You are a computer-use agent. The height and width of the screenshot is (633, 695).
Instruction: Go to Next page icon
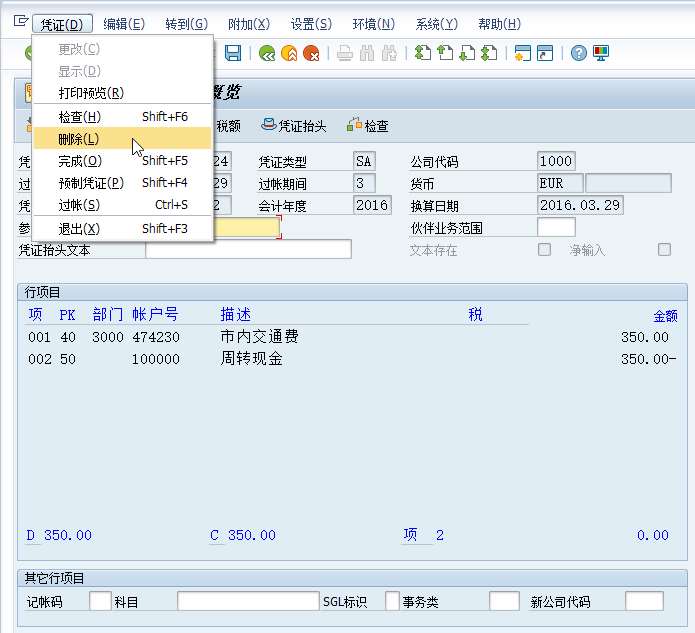467,53
